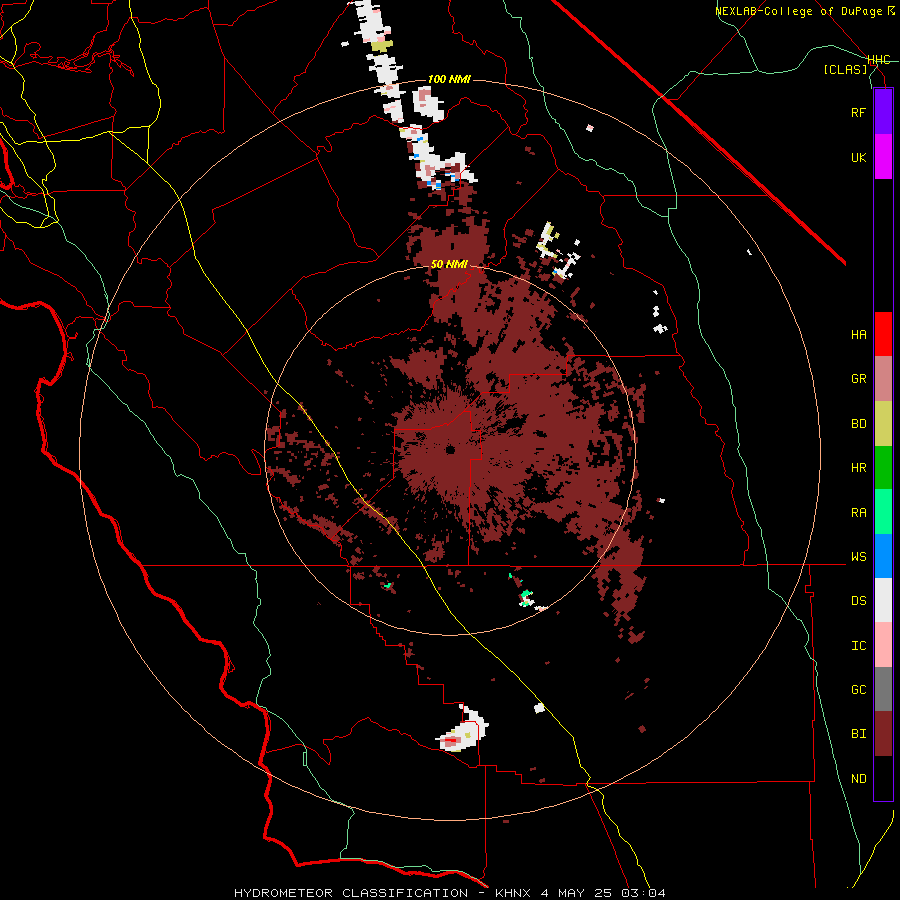
Task: Click the HR legend label
Action: click(858, 468)
